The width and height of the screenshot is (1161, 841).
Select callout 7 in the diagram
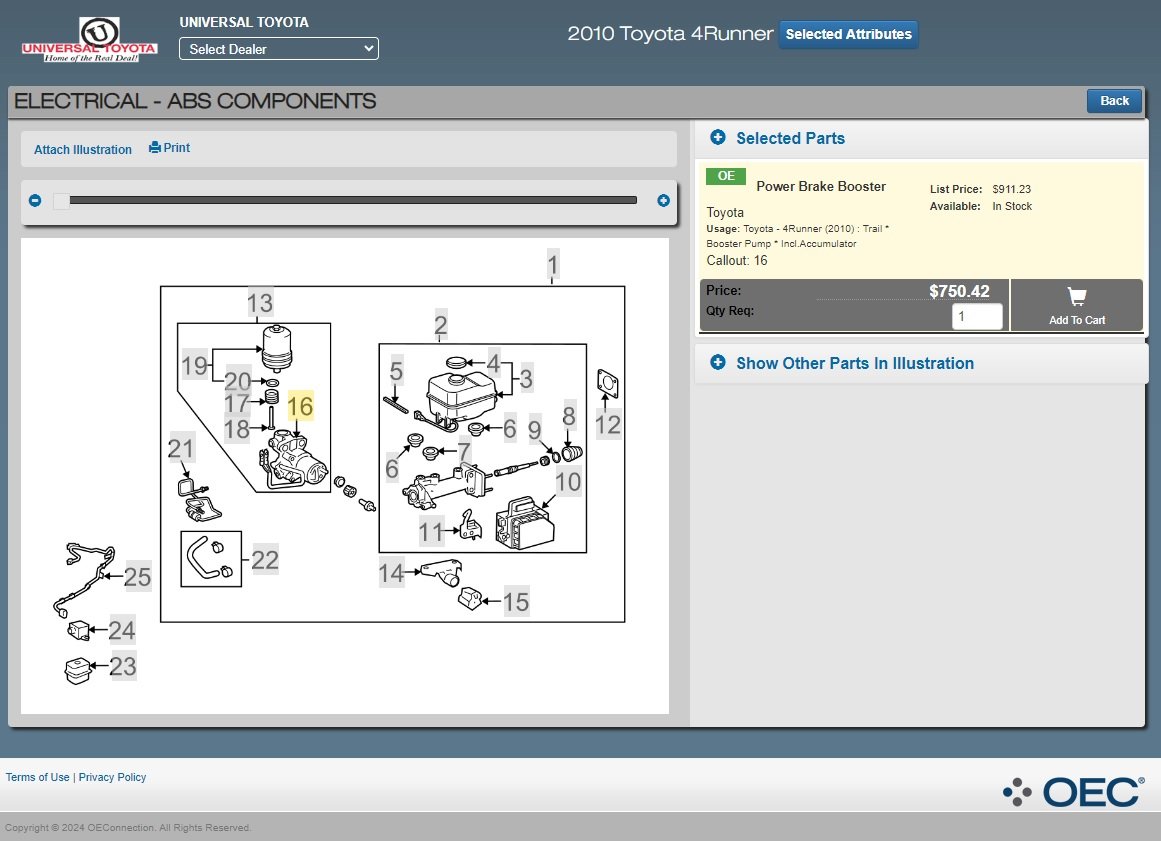coord(464,451)
